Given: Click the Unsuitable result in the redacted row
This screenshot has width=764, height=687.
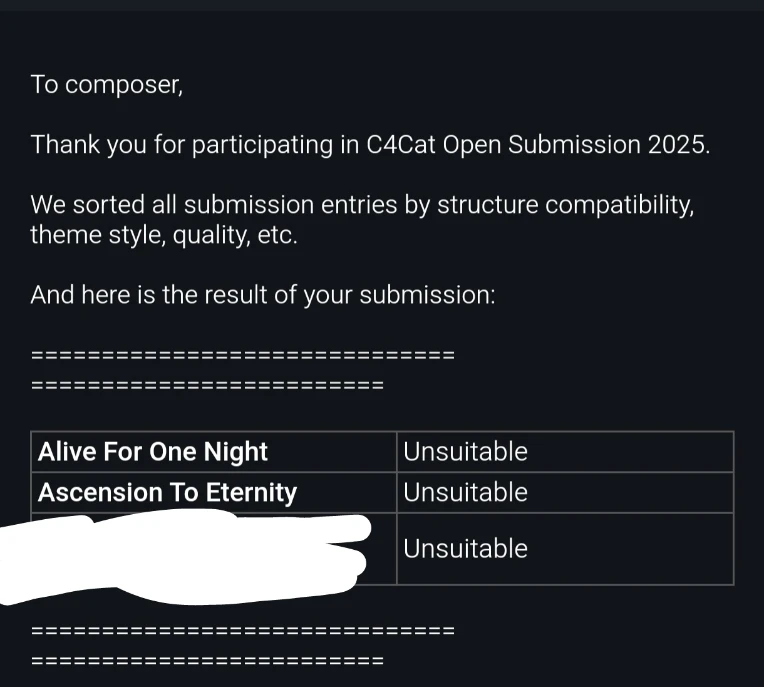Looking at the screenshot, I should click(x=465, y=549).
